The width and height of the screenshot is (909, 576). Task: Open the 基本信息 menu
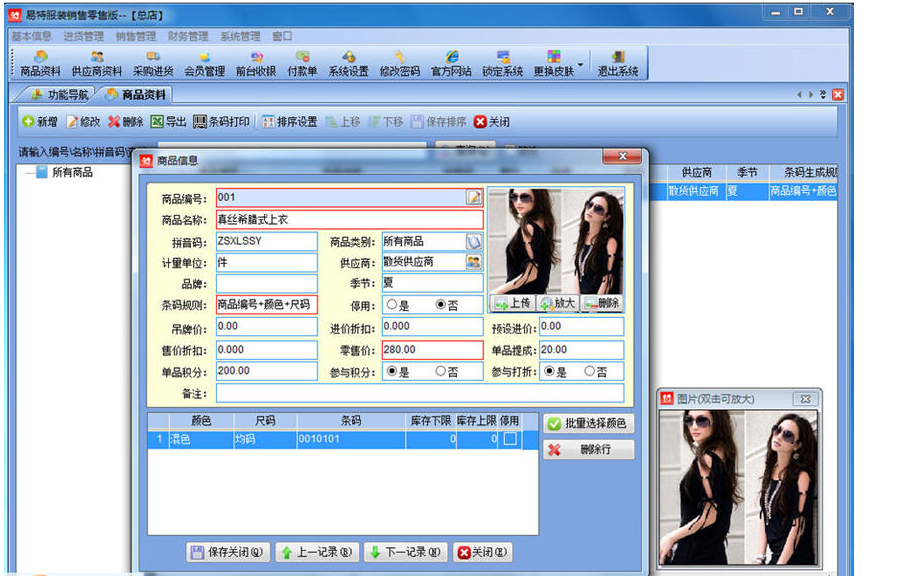tap(31, 36)
